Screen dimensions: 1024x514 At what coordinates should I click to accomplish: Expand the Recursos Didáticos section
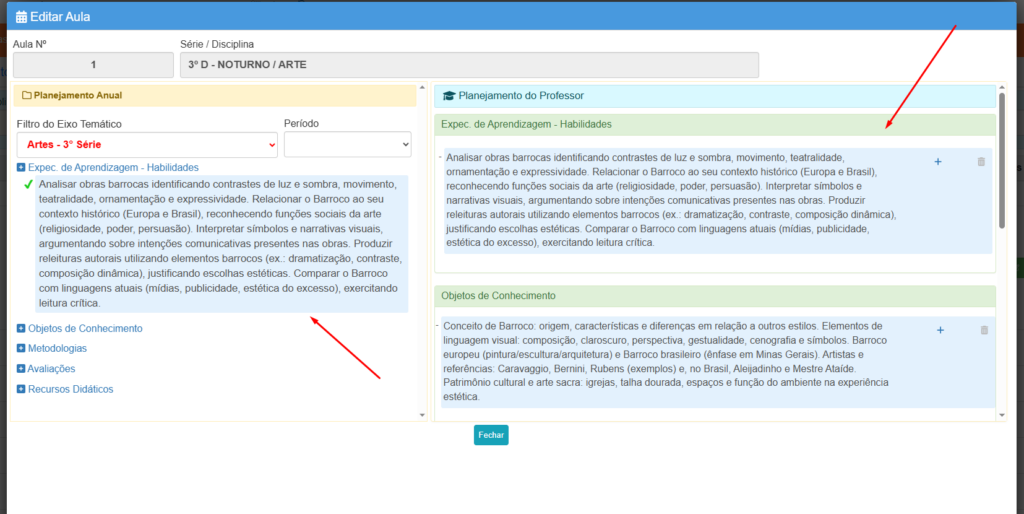(x=21, y=389)
